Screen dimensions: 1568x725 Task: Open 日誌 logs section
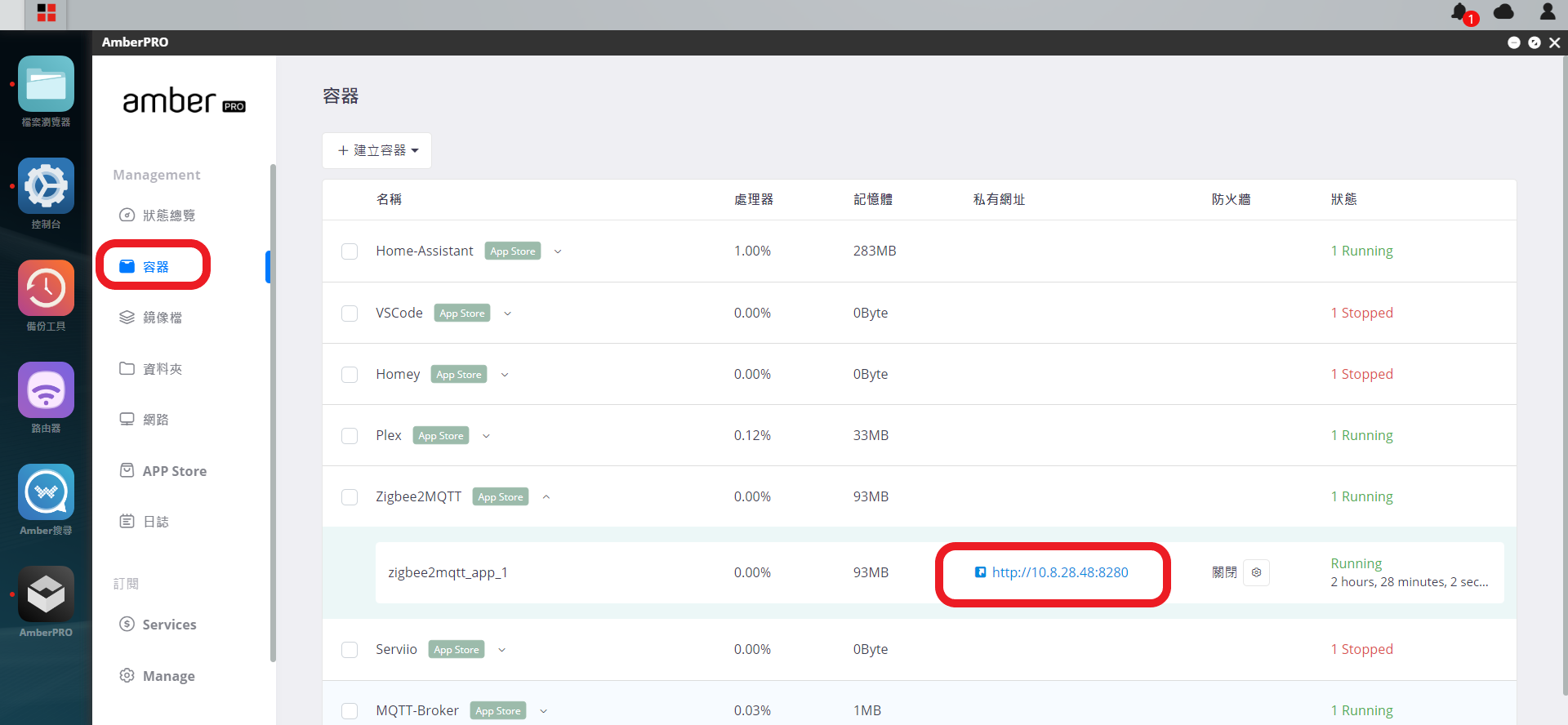coord(145,522)
